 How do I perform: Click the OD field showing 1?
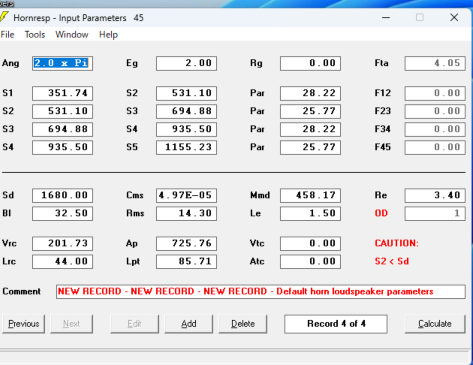click(x=435, y=213)
